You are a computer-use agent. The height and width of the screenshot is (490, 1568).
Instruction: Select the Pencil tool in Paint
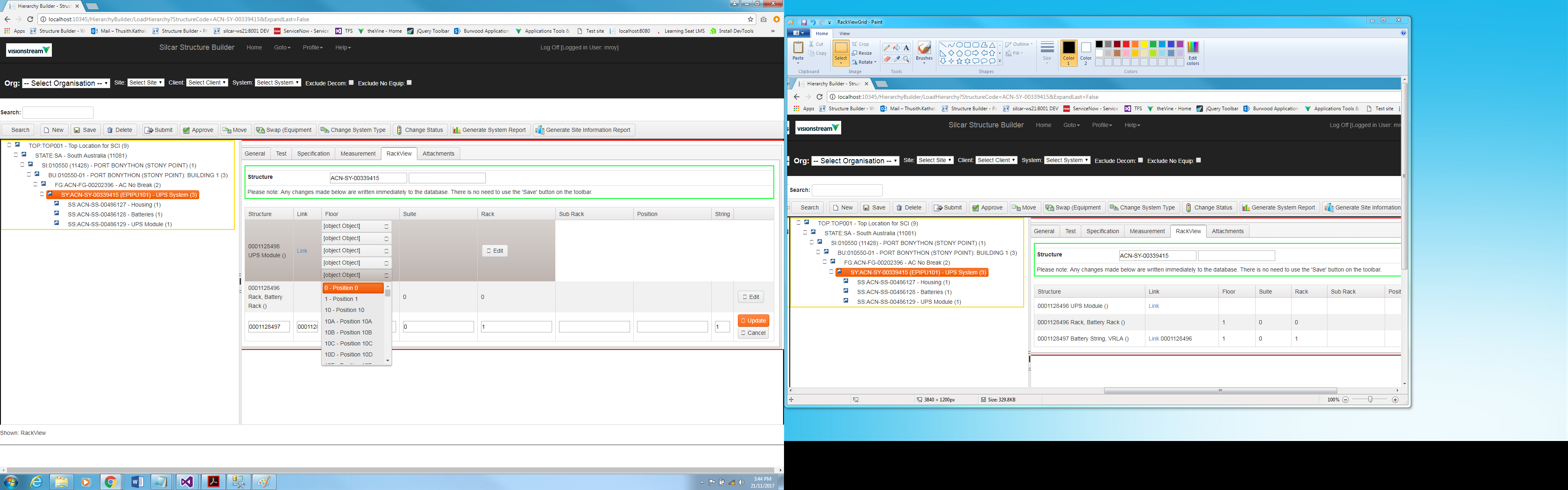point(887,47)
